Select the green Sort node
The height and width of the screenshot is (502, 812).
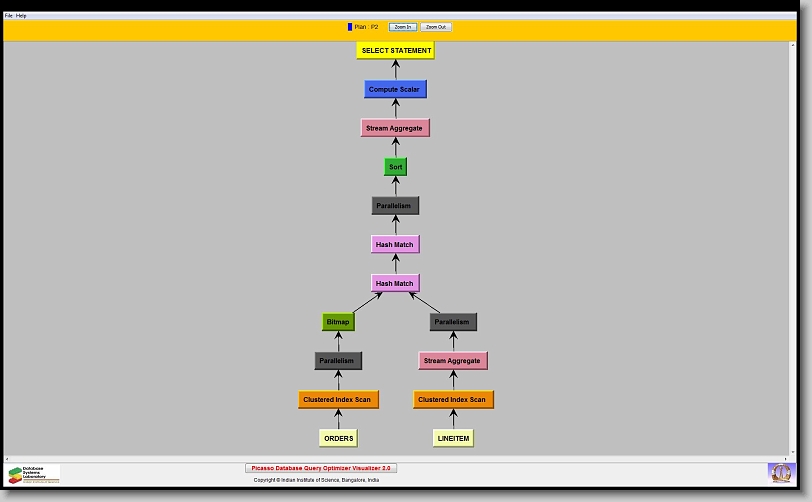pos(396,167)
